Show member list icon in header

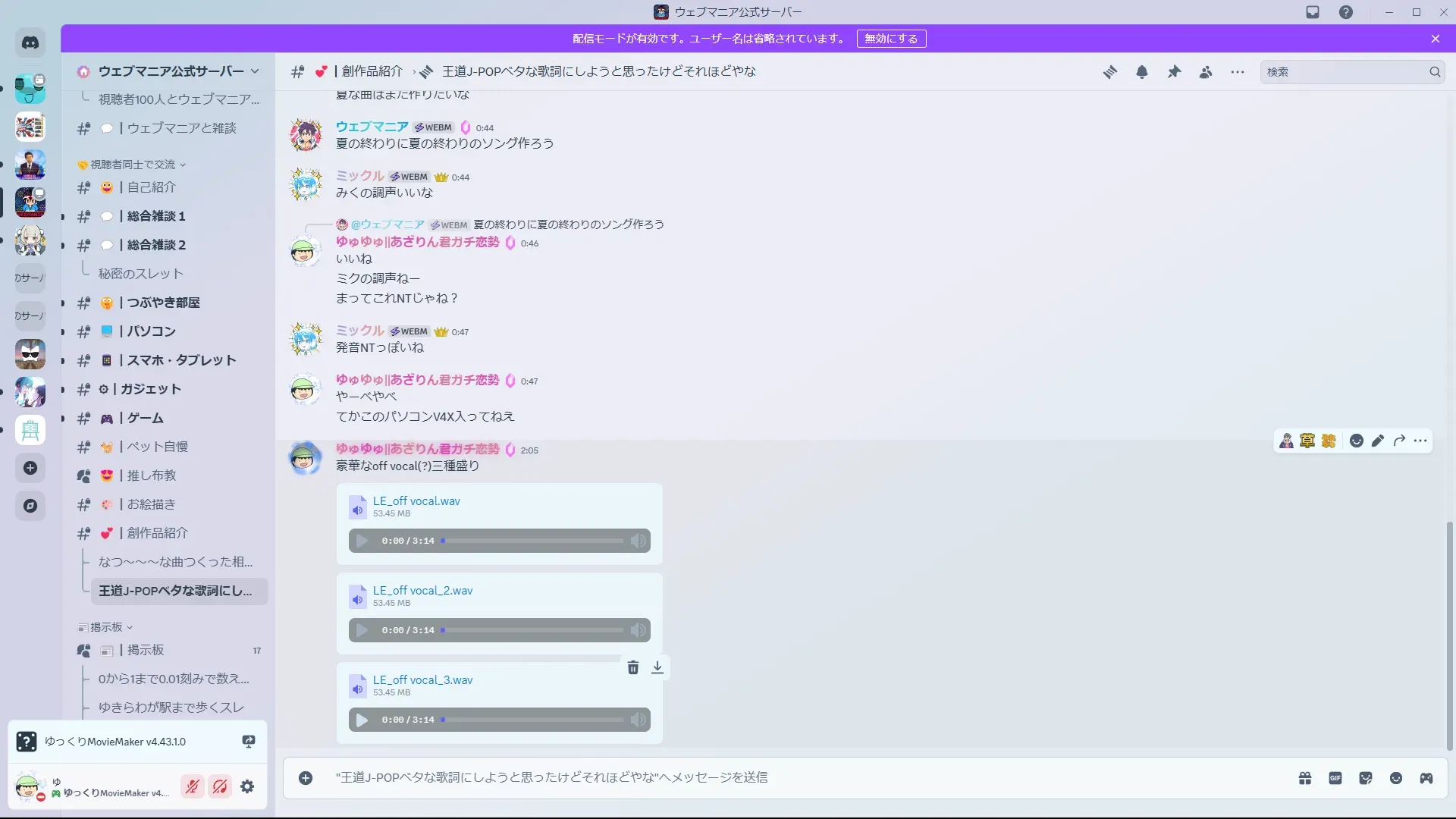point(1206,72)
